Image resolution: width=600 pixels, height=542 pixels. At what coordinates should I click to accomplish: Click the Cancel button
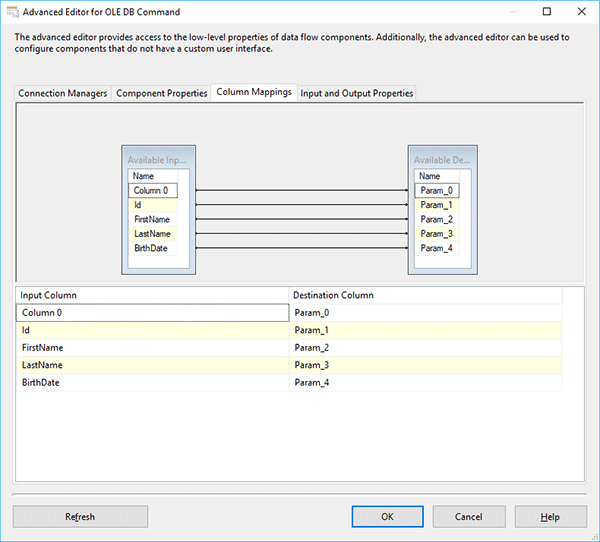tap(468, 516)
